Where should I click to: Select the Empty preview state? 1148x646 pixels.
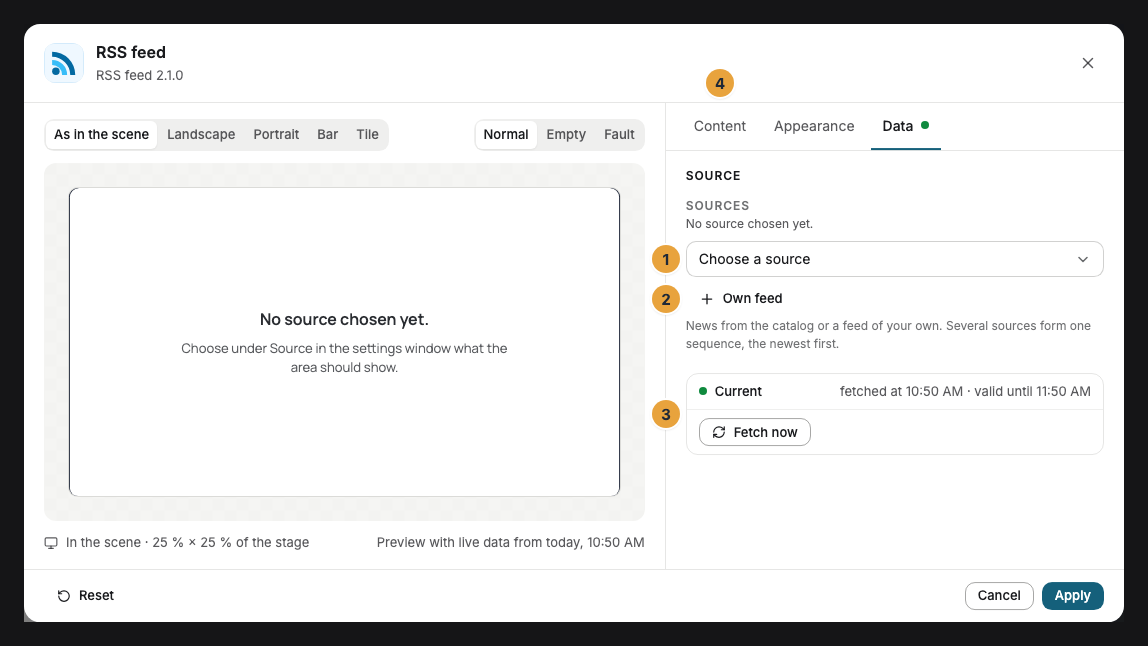[x=566, y=135]
